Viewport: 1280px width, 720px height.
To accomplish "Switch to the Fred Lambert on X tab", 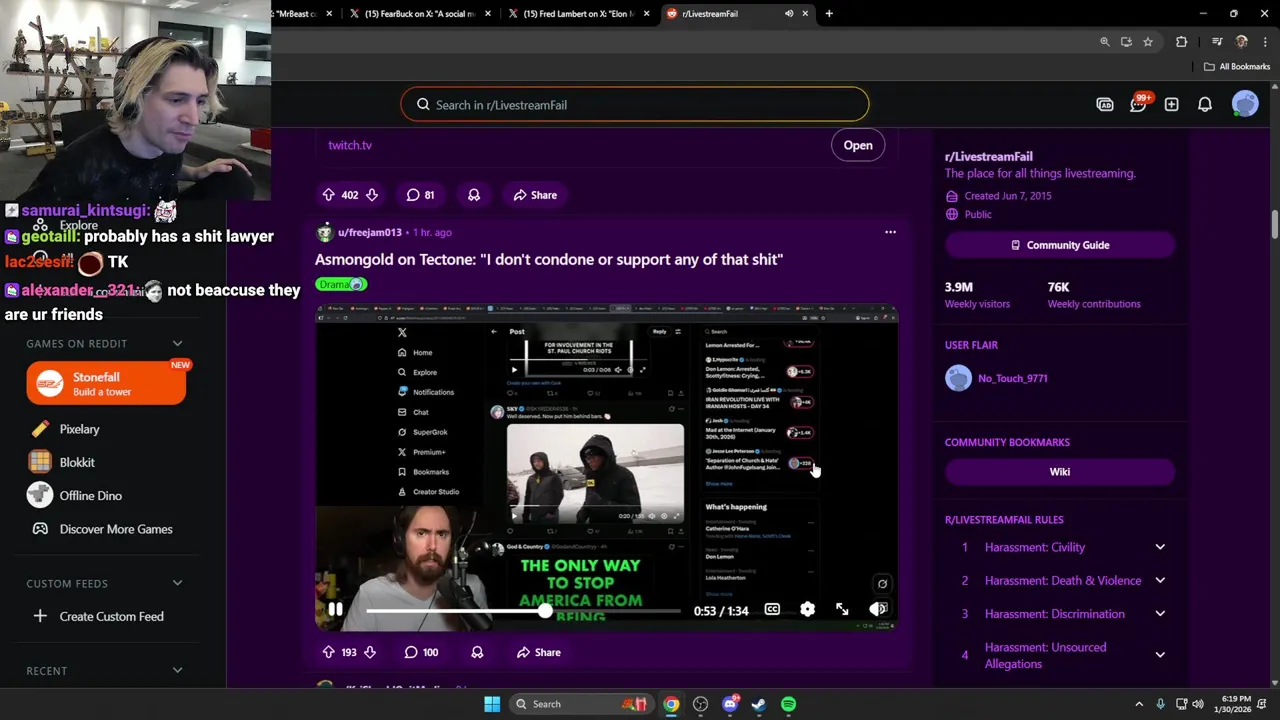I will click(577, 14).
